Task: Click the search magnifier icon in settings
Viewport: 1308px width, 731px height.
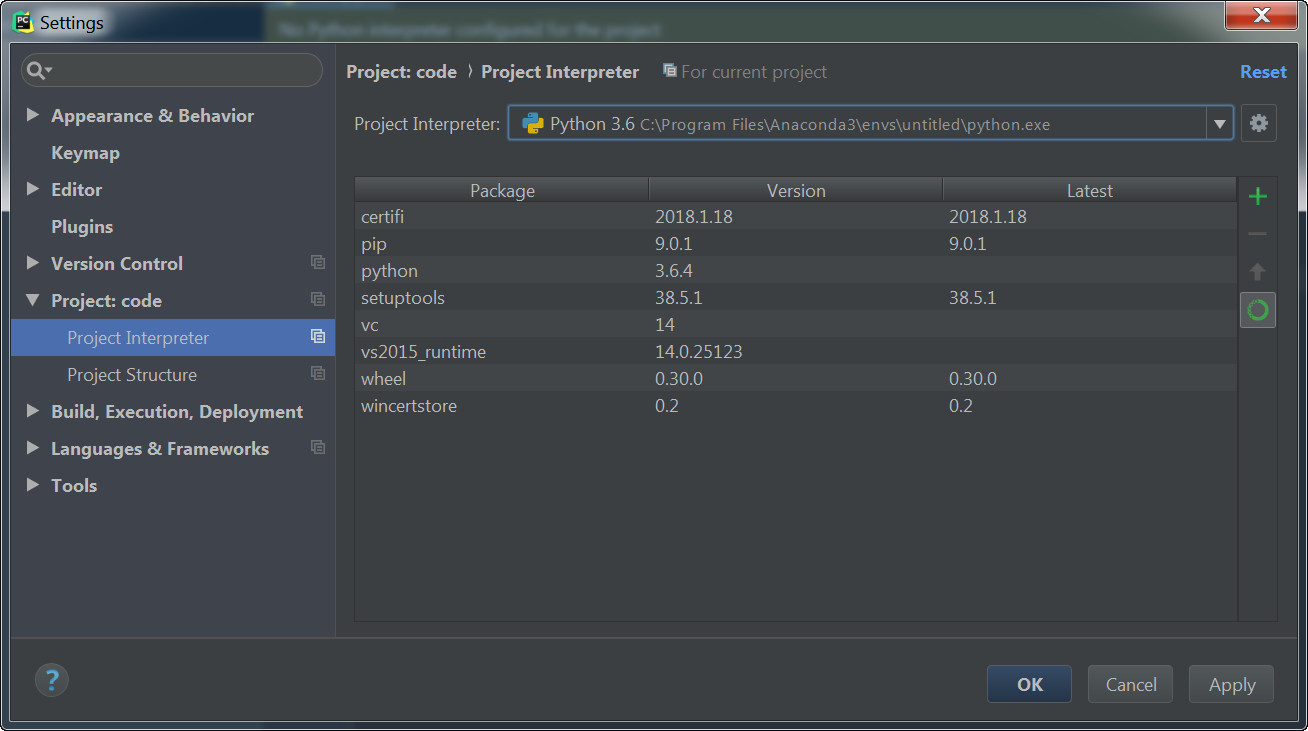Action: (x=38, y=70)
